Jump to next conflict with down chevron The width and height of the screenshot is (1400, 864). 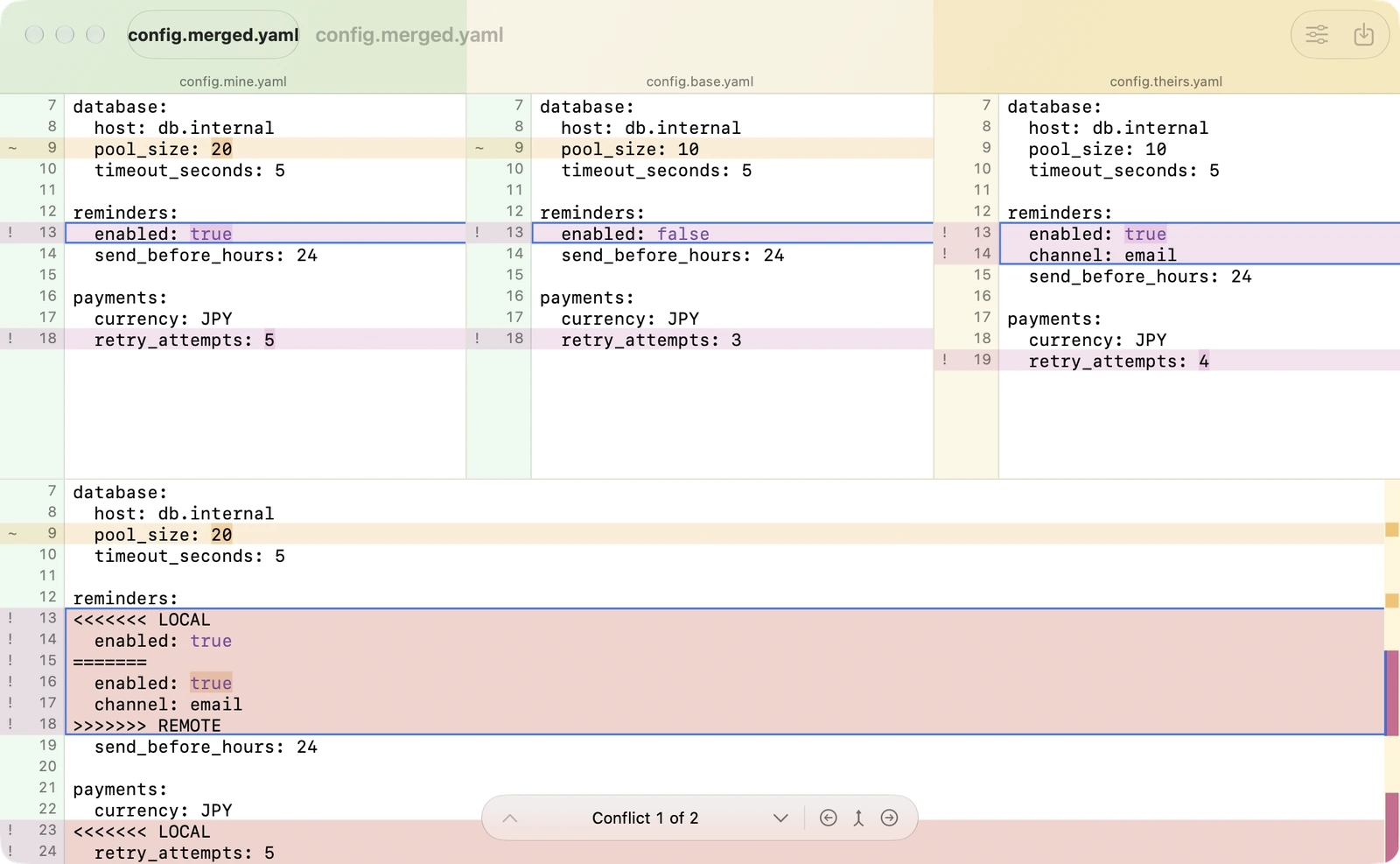click(780, 818)
